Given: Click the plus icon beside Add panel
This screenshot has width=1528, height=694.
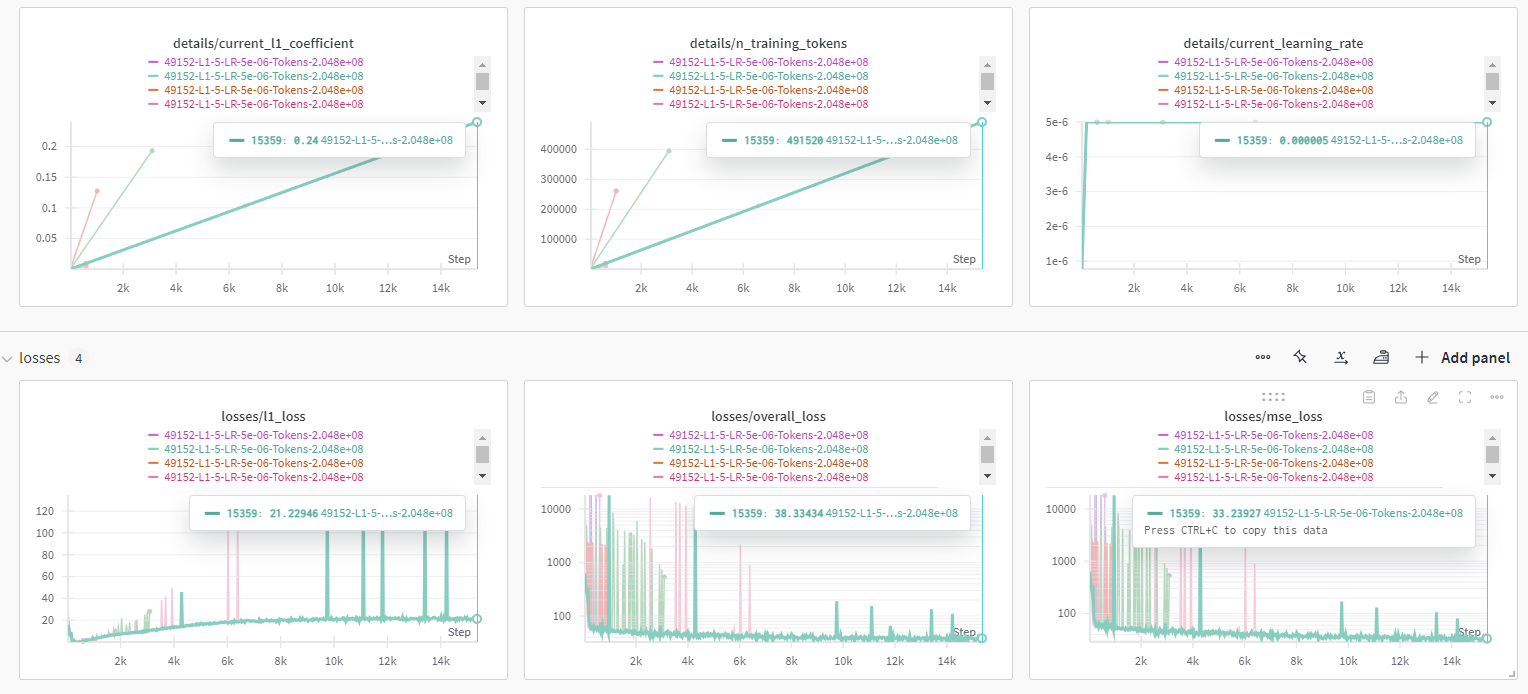Looking at the screenshot, I should tap(1422, 357).
